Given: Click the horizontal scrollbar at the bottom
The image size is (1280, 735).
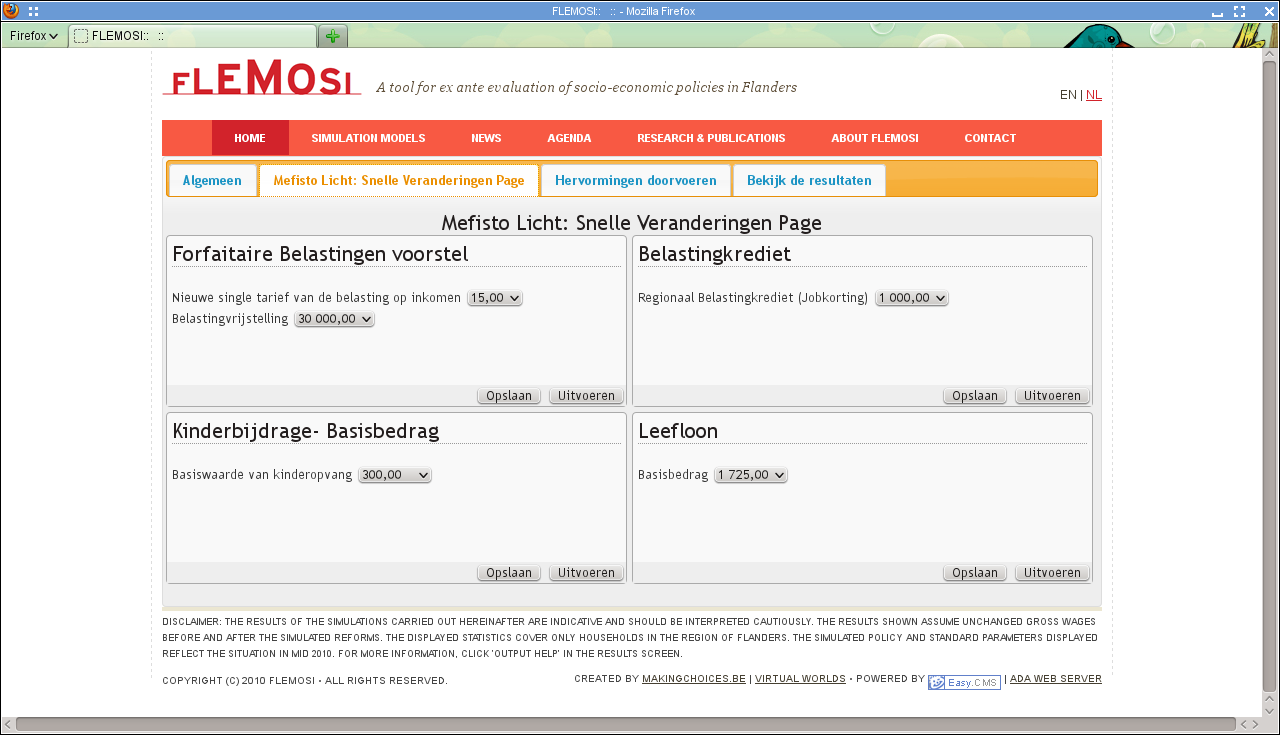Looking at the screenshot, I should point(625,724).
